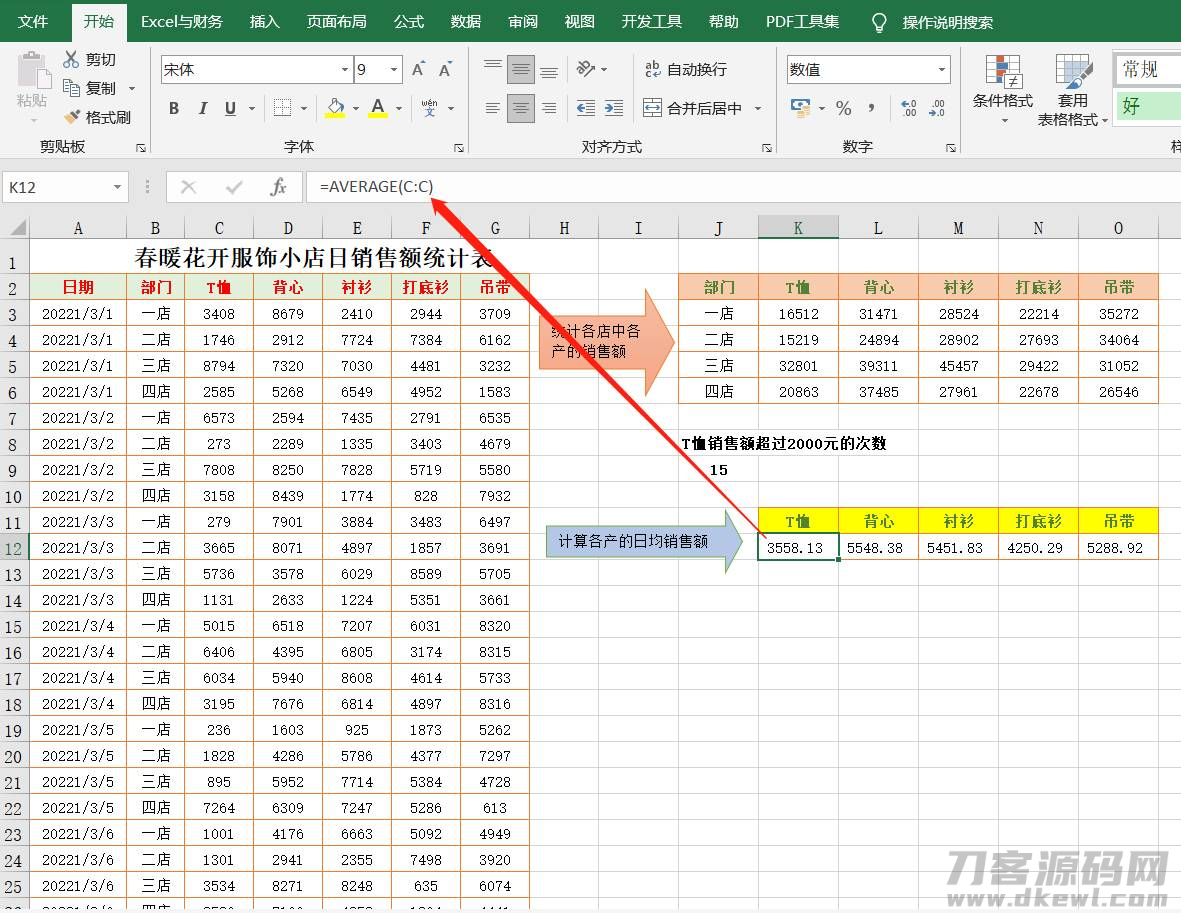Screen dimensions: 1181x913
Task: Click the accounting number format icon
Action: click(x=800, y=108)
